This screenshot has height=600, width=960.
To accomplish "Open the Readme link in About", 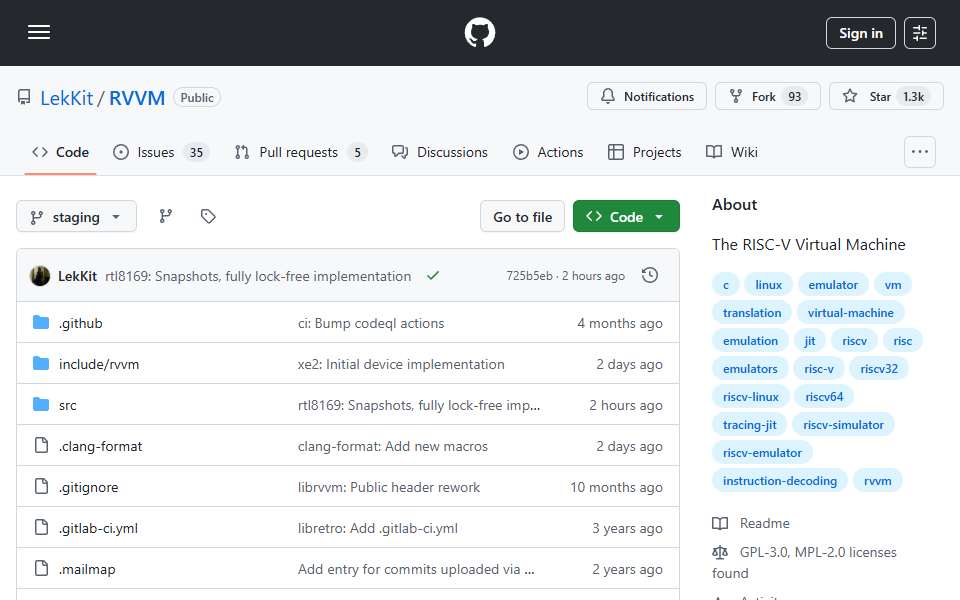I will click(765, 523).
